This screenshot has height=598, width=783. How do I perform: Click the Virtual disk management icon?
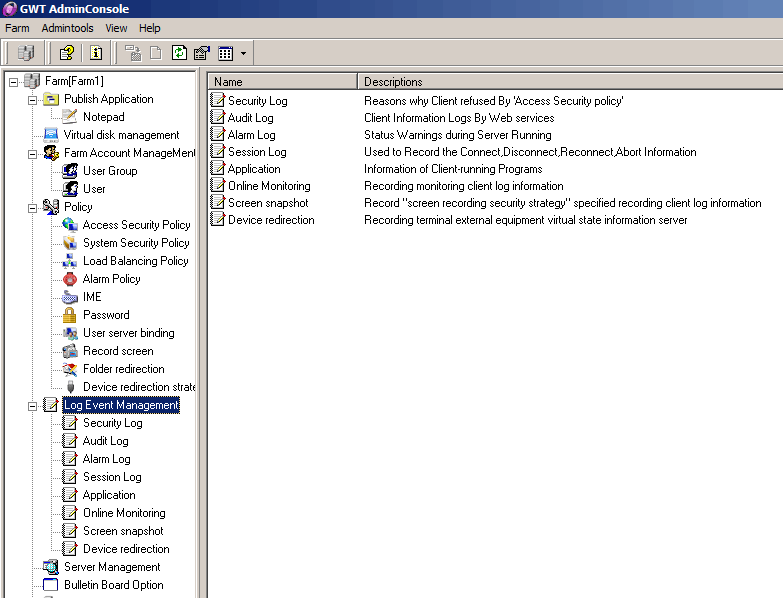click(51, 135)
